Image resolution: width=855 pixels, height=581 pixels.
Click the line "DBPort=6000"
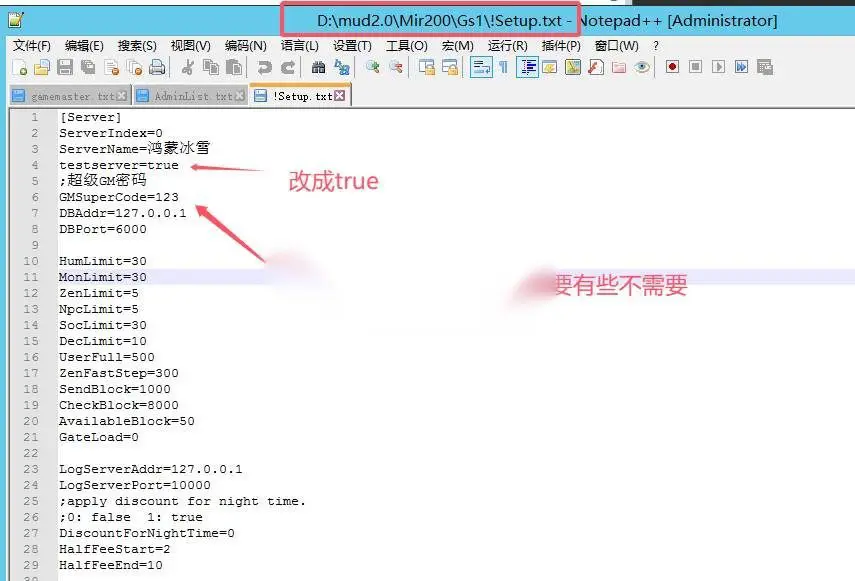(103, 229)
